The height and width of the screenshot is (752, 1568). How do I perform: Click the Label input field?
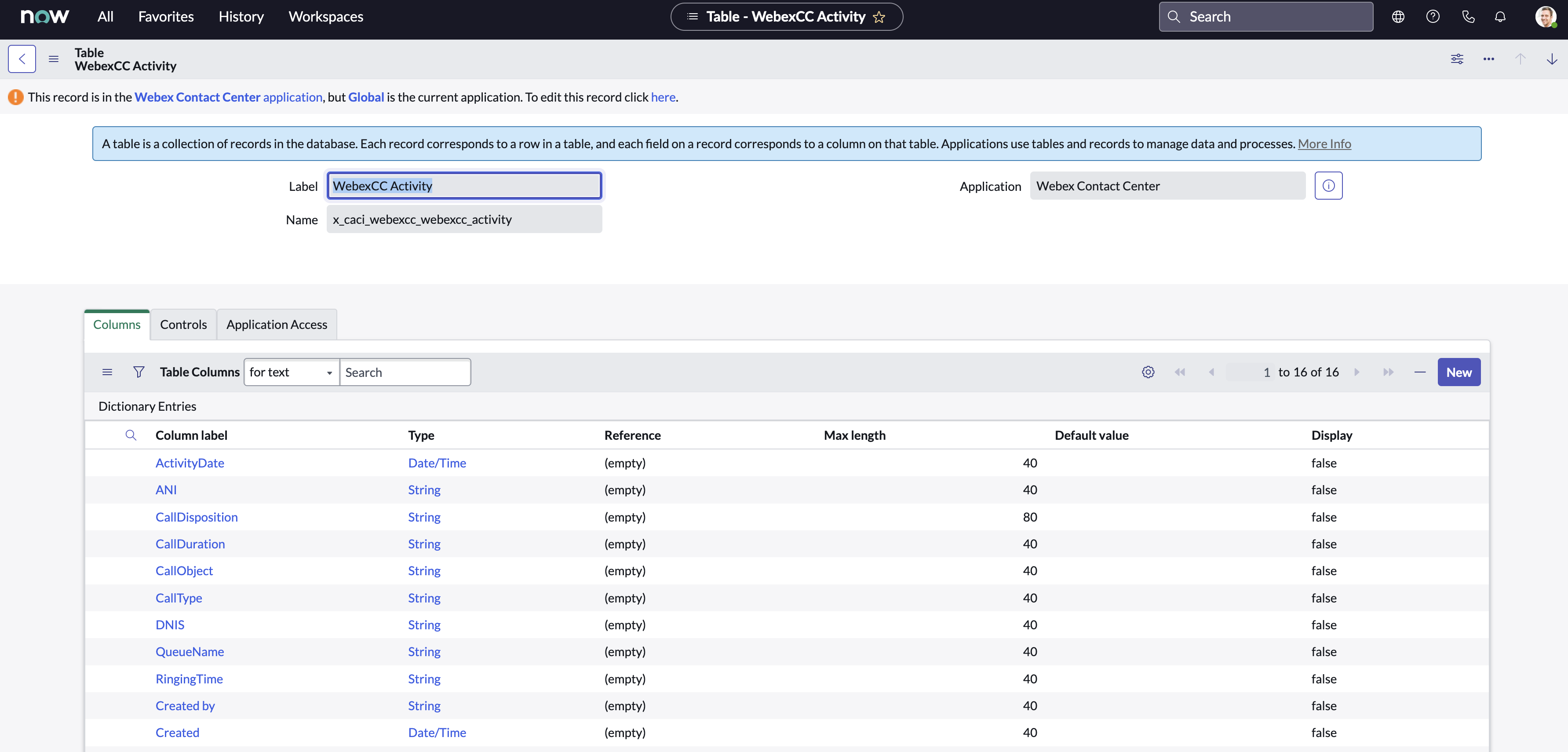coord(464,186)
